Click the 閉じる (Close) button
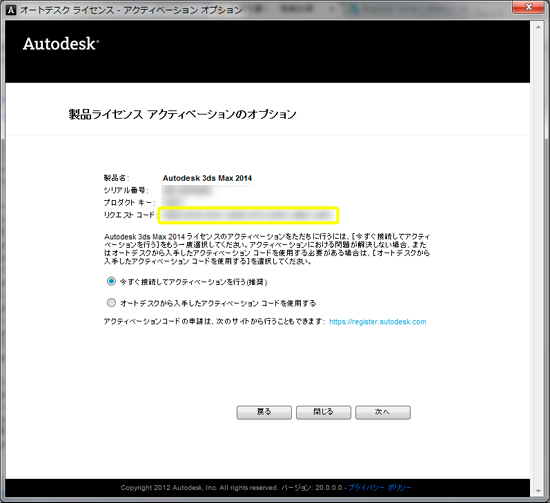The image size is (550, 503). coord(323,413)
